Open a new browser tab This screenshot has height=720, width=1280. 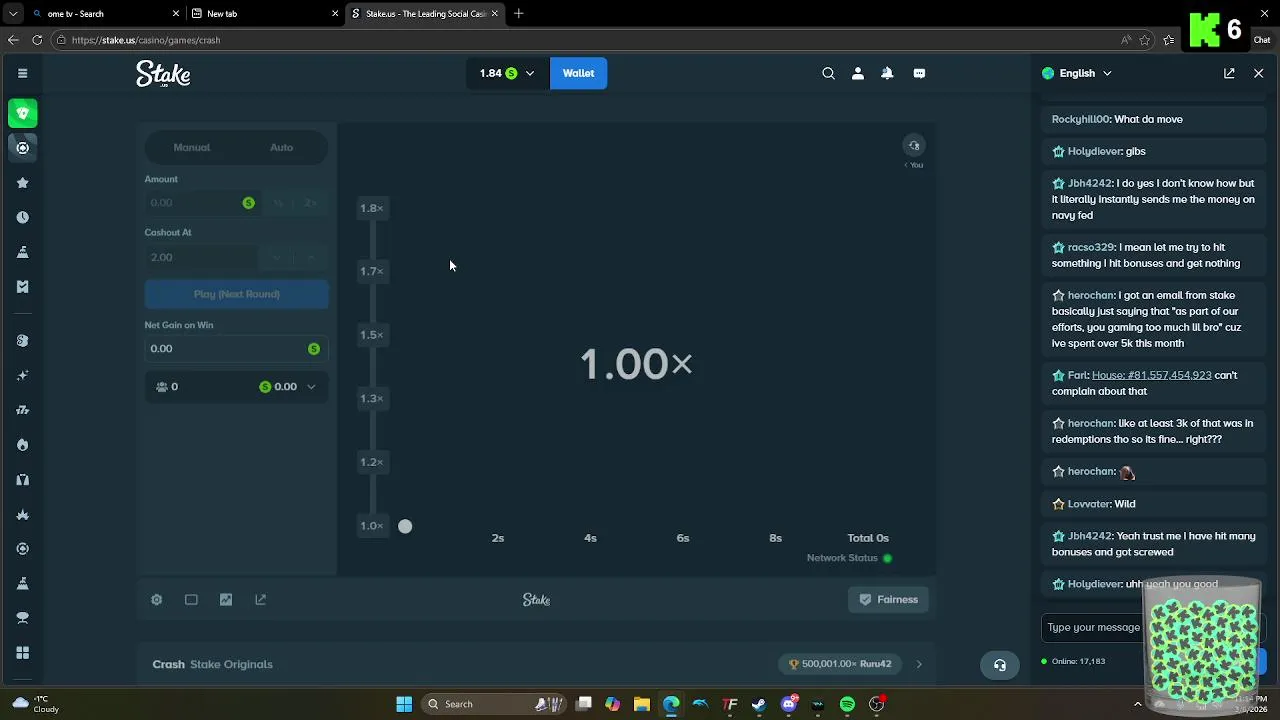pyautogui.click(x=518, y=14)
